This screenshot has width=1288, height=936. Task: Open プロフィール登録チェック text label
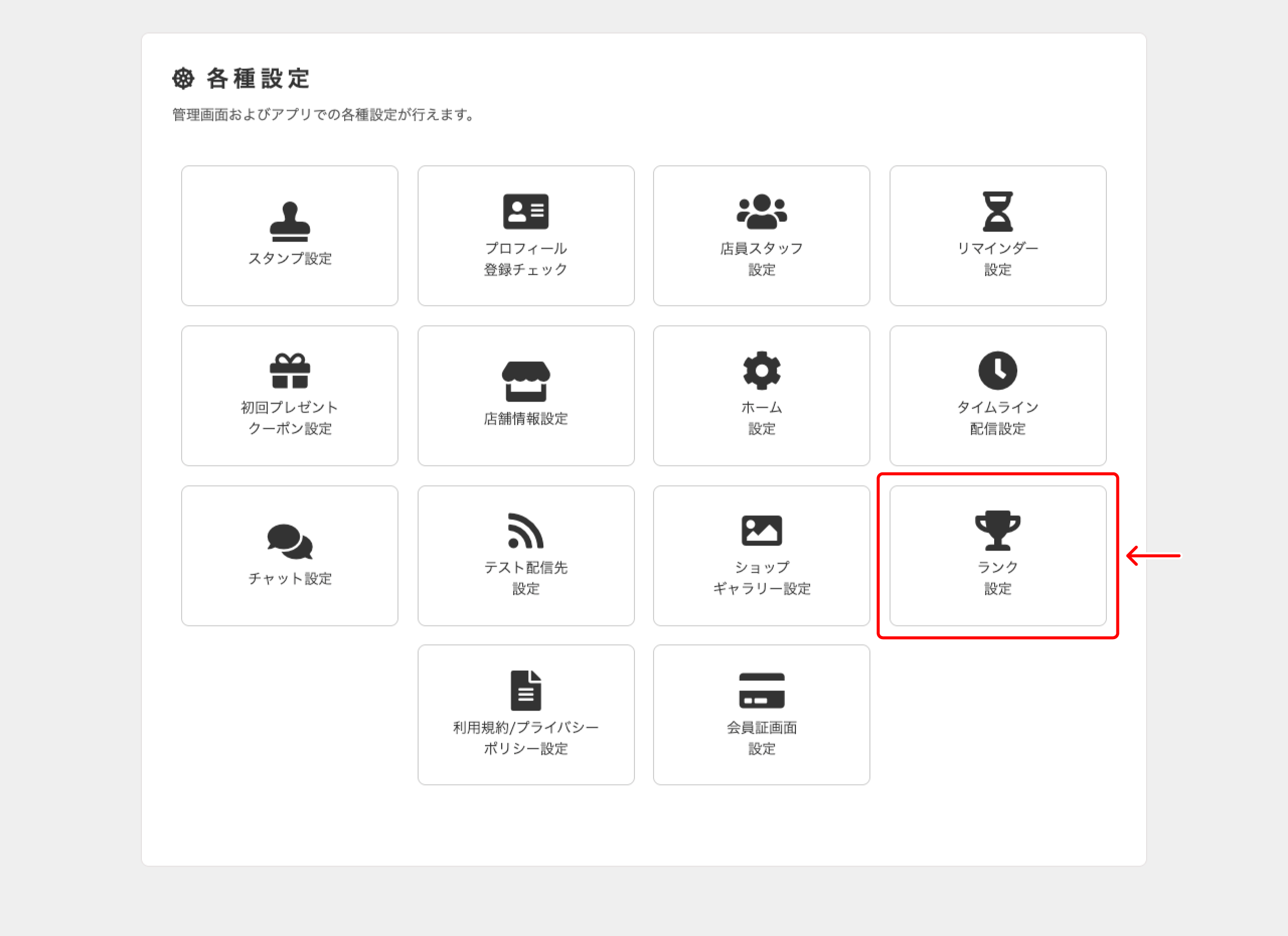[x=526, y=259]
